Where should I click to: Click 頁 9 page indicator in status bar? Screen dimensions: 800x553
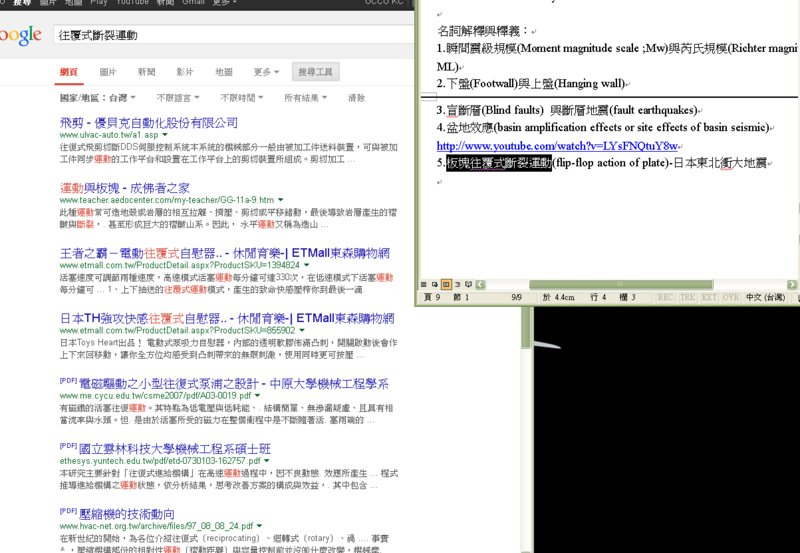click(x=432, y=297)
